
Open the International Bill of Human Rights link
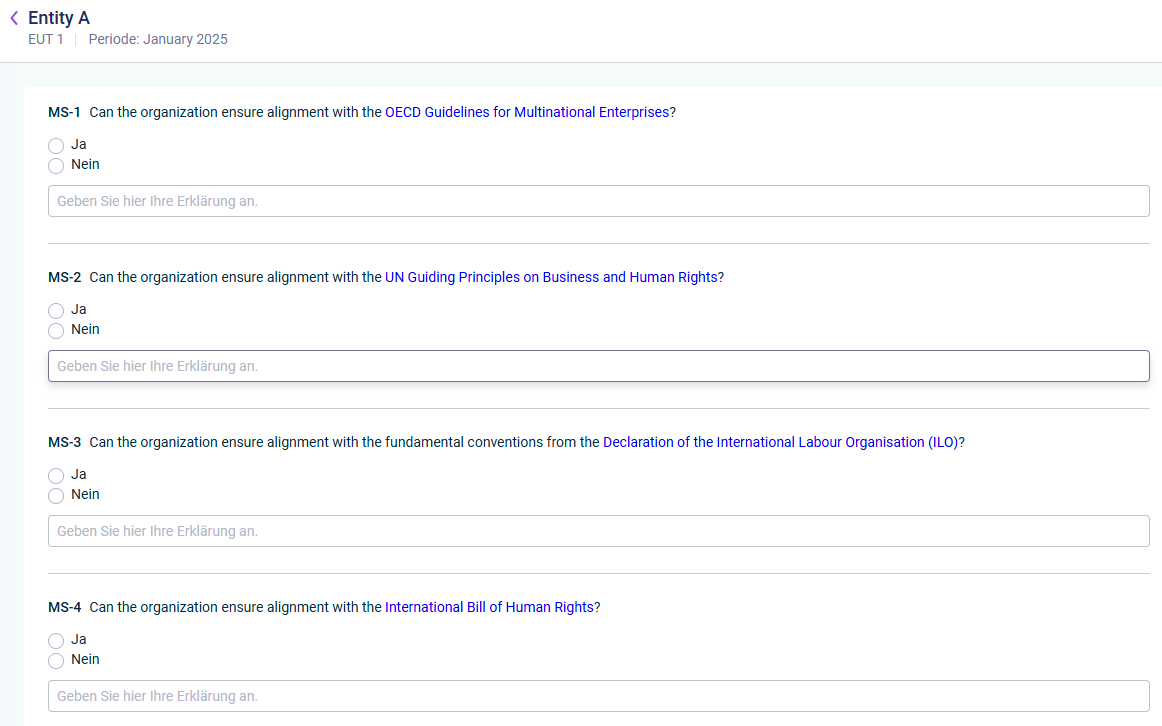(490, 607)
